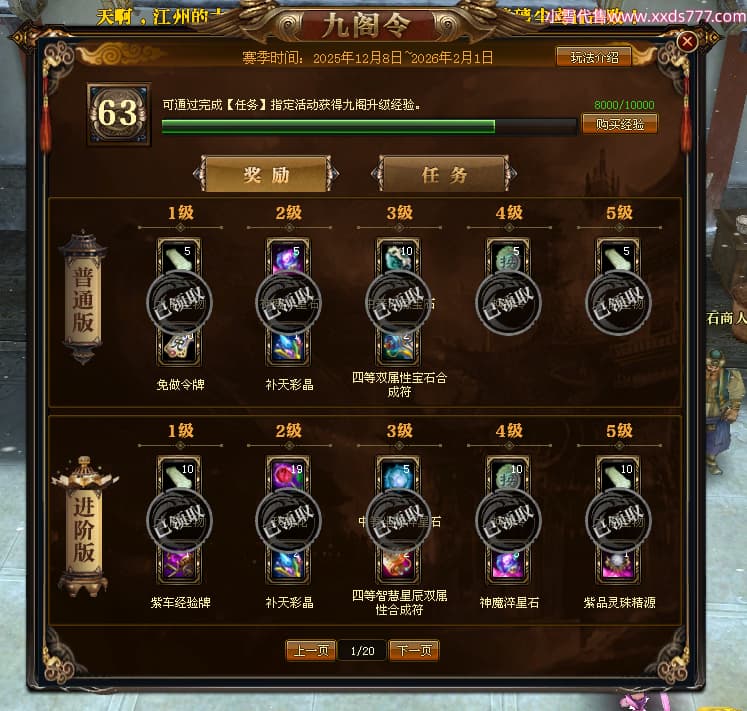The width and height of the screenshot is (747, 711).
Task: Click the 购买经验 button
Action: 620,124
